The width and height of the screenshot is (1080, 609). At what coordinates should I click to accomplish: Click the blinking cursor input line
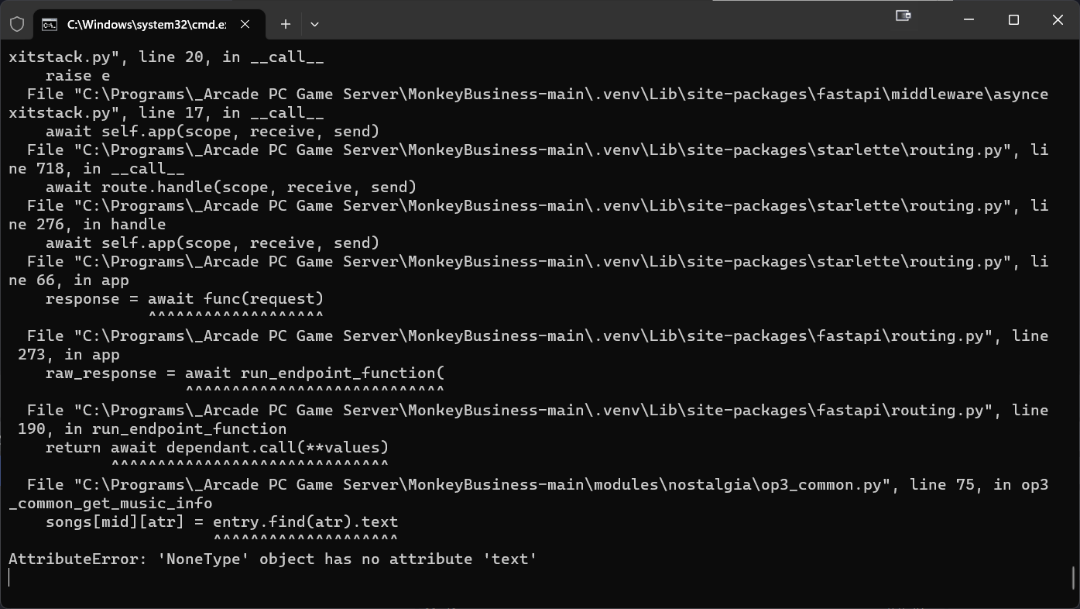[x=10, y=578]
